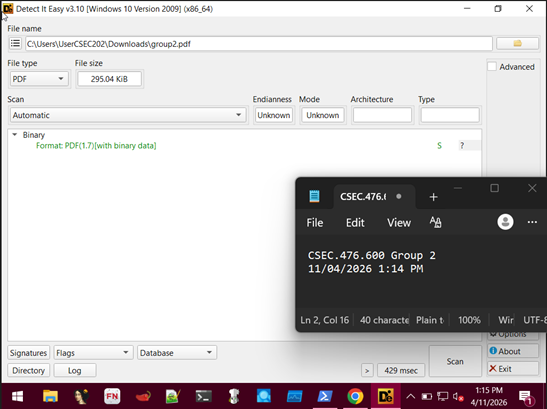Click the 429 msec scan time field

[401, 371]
